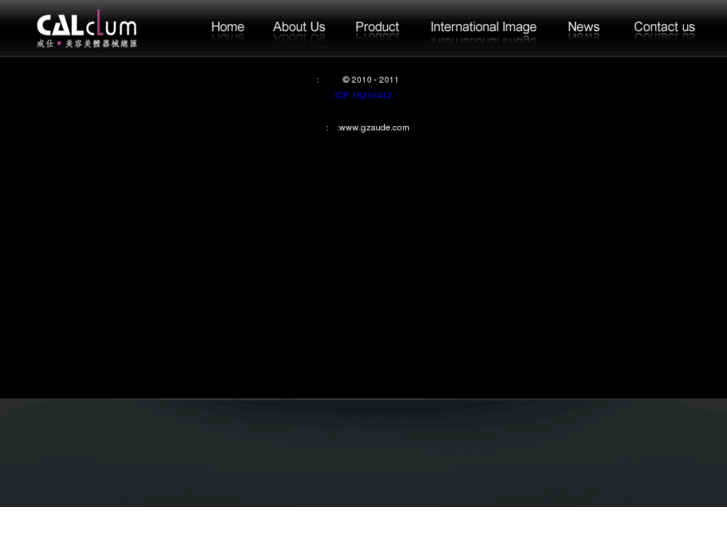Click the white CAL letters in the logo
Screen dimensions: 727x545
(60, 26)
